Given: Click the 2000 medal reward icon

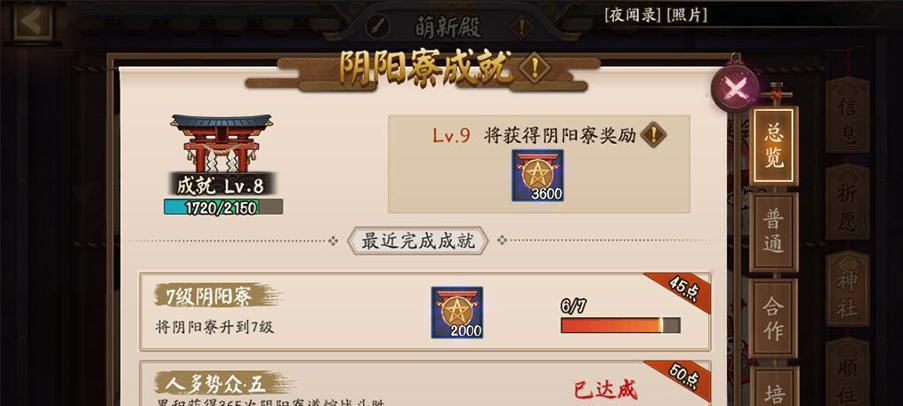Looking at the screenshot, I should (x=457, y=312).
